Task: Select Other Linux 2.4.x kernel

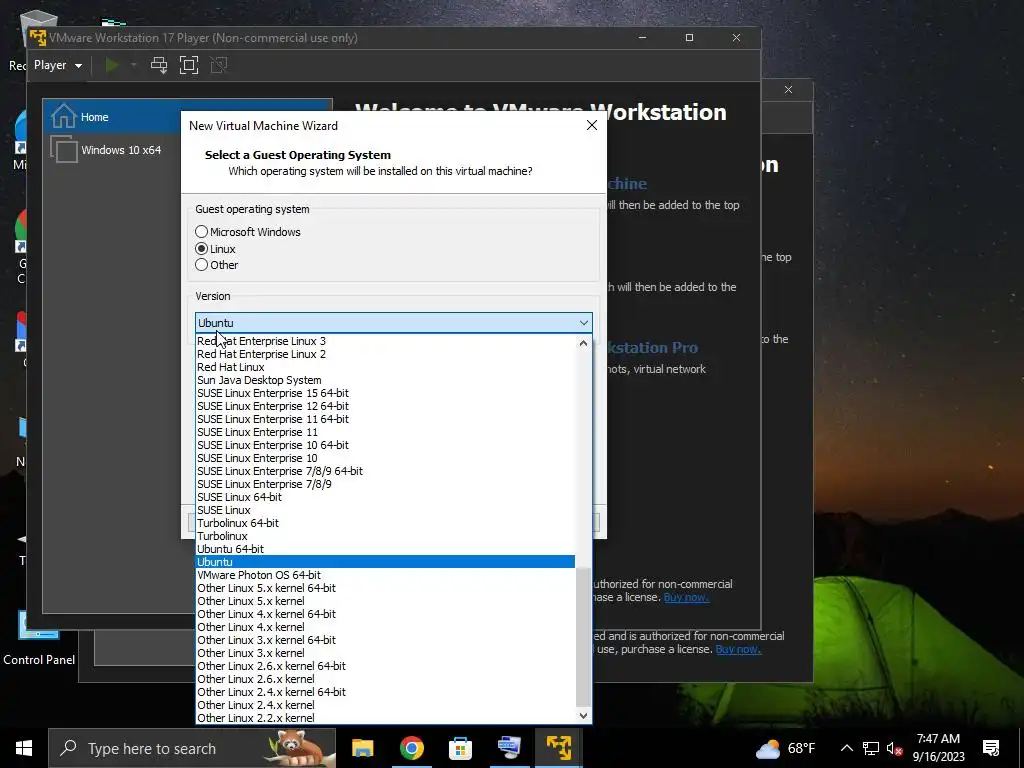Action: pyautogui.click(x=385, y=705)
